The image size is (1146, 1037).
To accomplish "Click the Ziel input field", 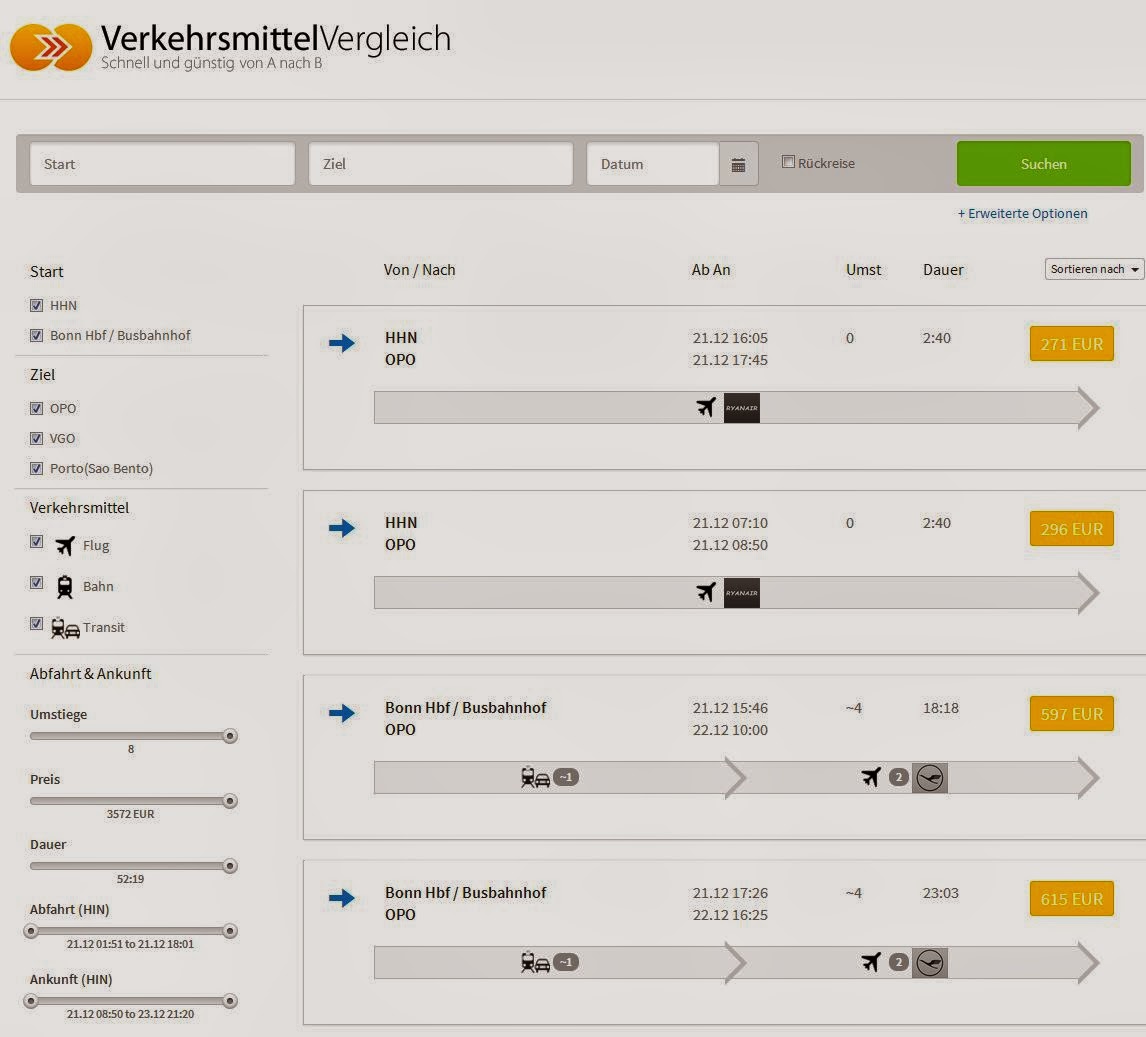I will 441,164.
